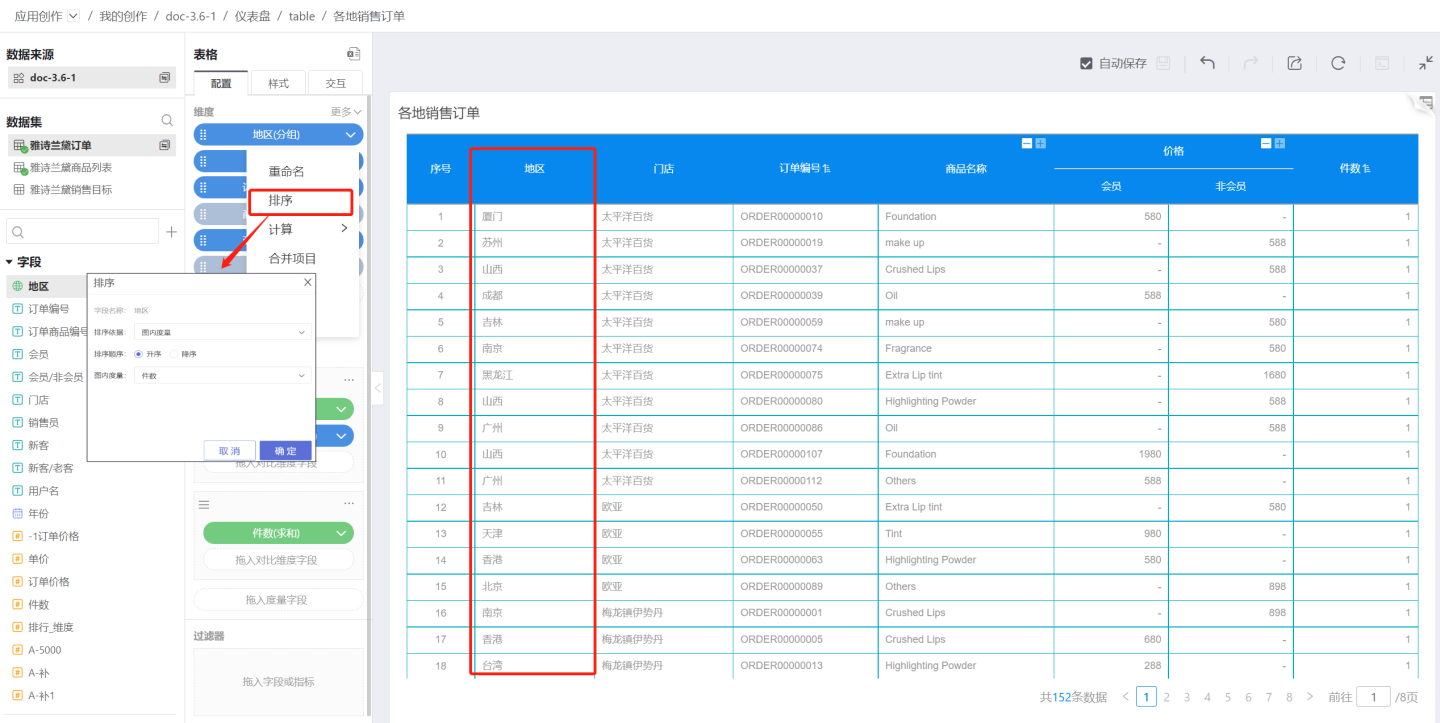Choose 排序 from the context menu
This screenshot has width=1440, height=723.
point(281,201)
